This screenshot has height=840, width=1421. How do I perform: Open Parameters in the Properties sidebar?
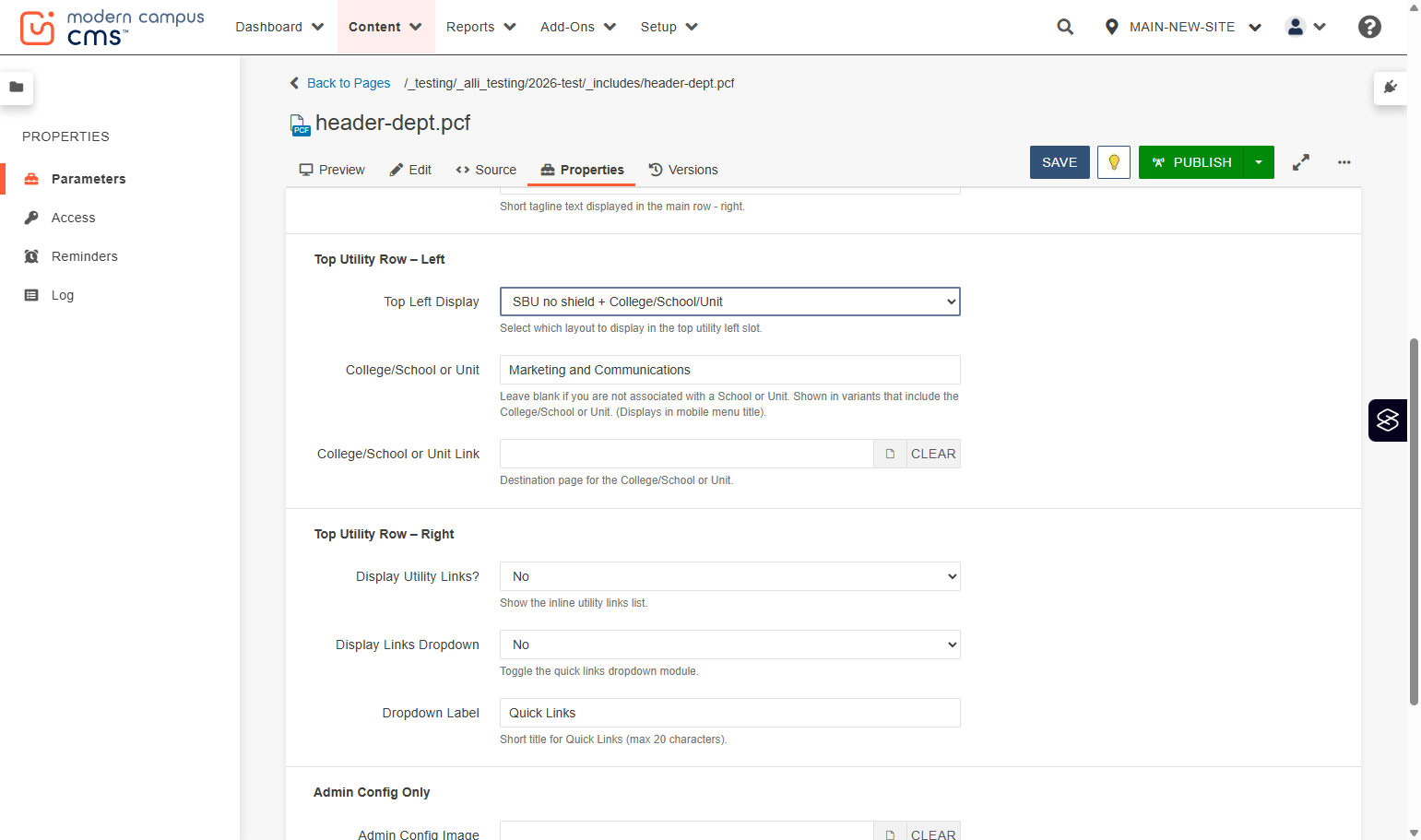pyautogui.click(x=89, y=179)
